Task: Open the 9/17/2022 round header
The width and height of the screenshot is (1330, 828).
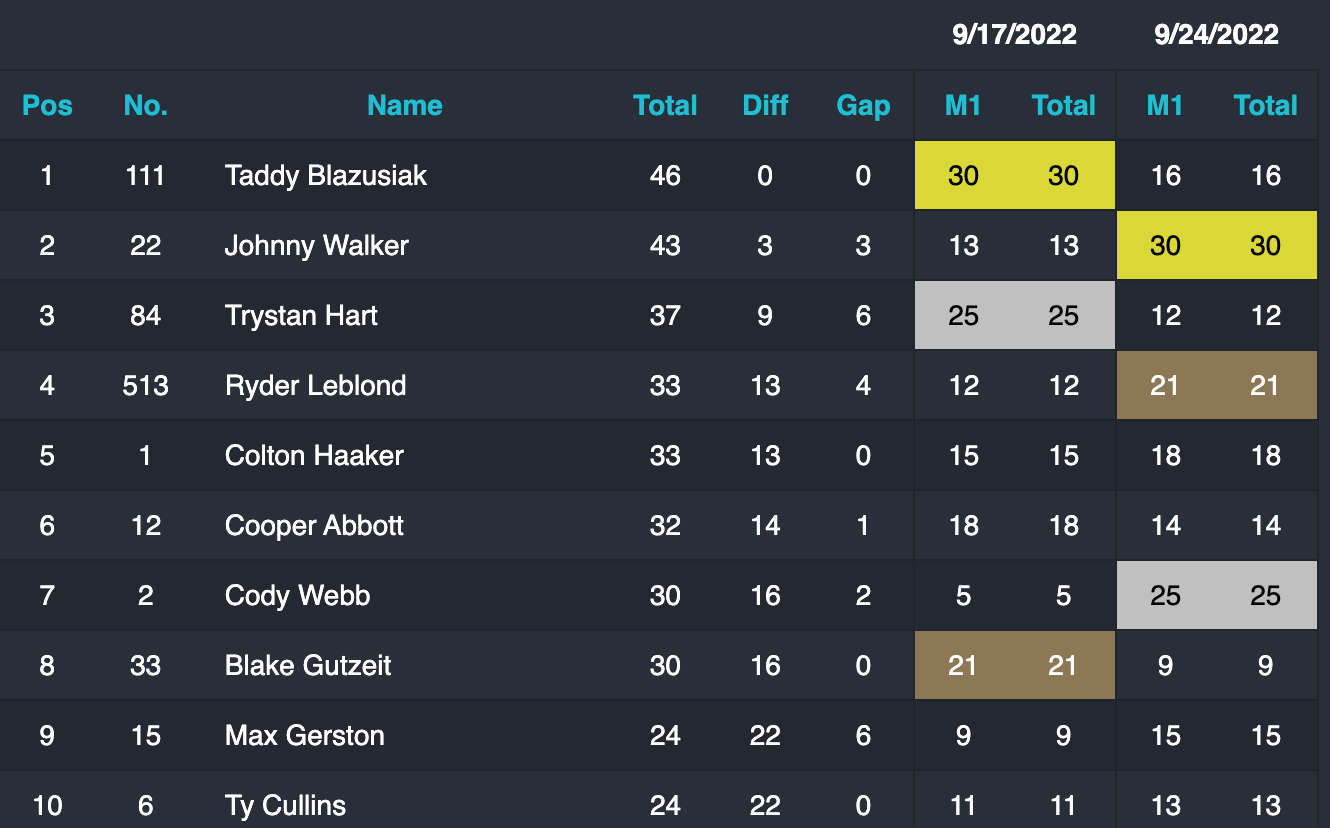Action: pyautogui.click(x=1014, y=34)
